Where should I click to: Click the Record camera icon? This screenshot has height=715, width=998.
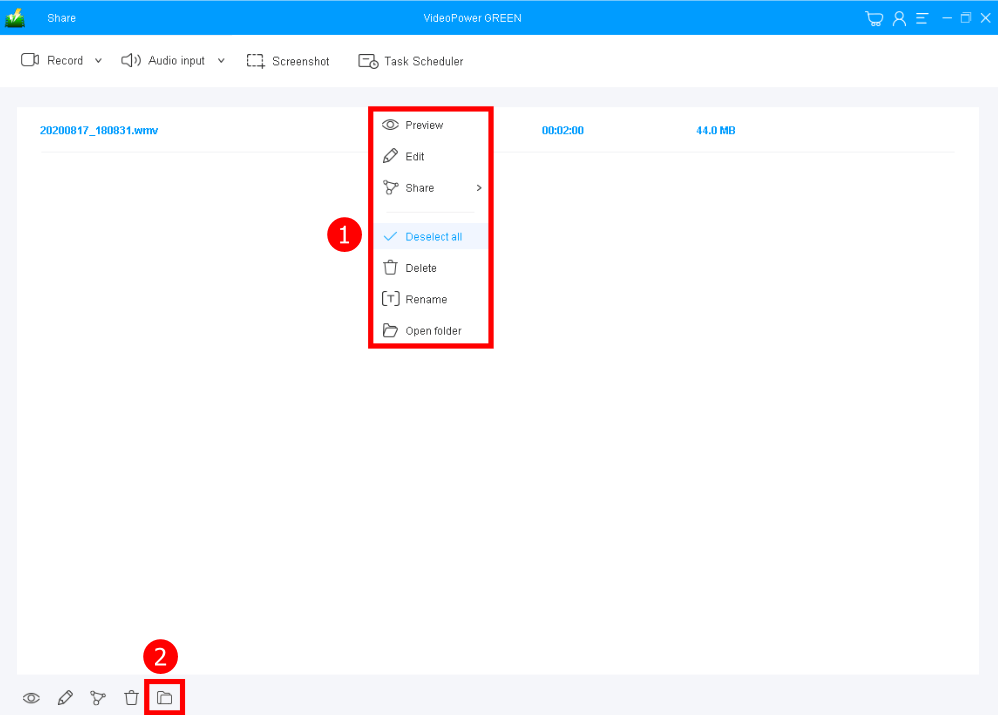[30, 60]
